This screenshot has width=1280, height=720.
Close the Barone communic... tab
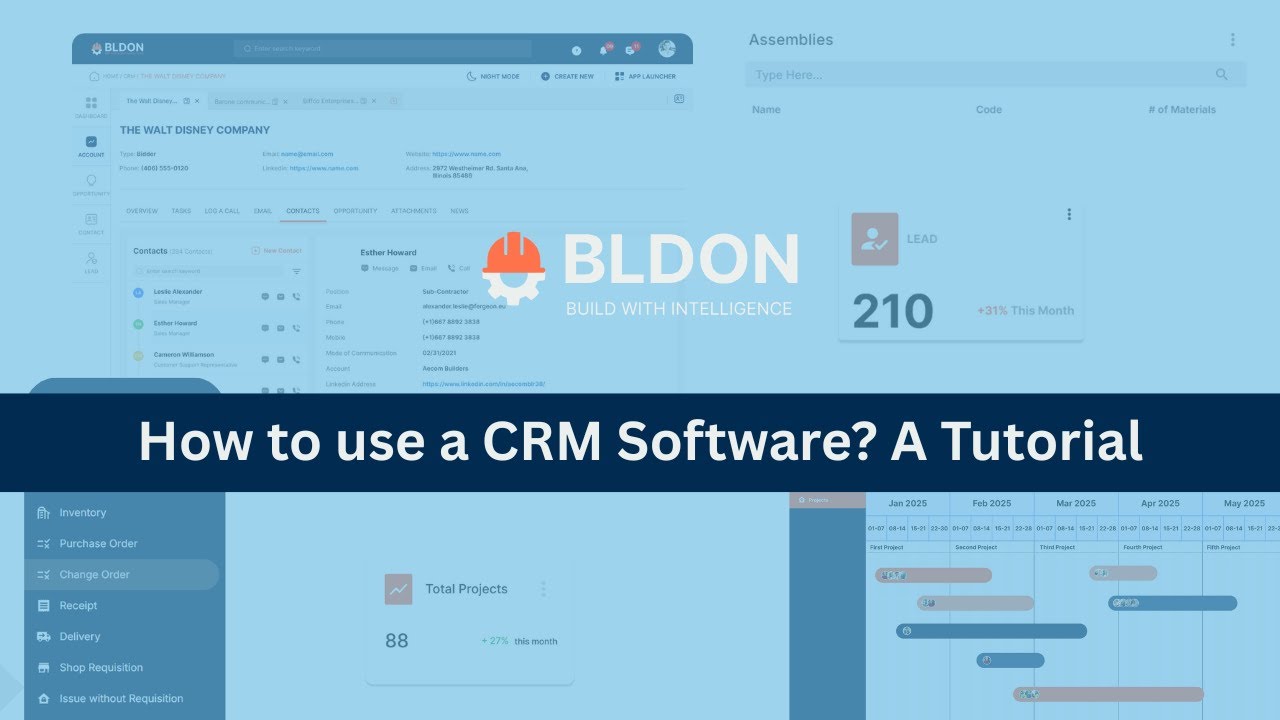(x=285, y=101)
